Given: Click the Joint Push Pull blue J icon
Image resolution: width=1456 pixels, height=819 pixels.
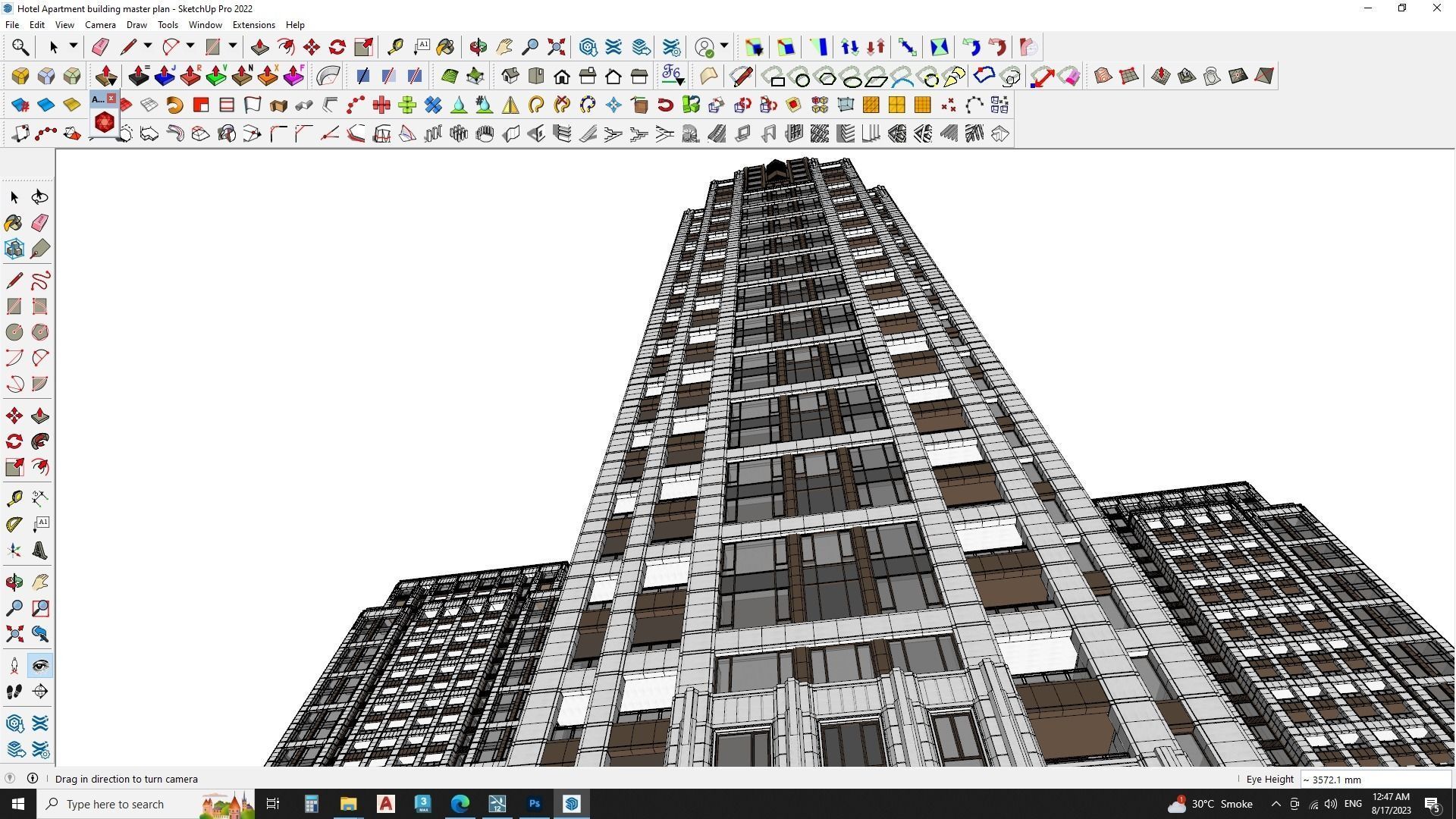Looking at the screenshot, I should click(165, 76).
